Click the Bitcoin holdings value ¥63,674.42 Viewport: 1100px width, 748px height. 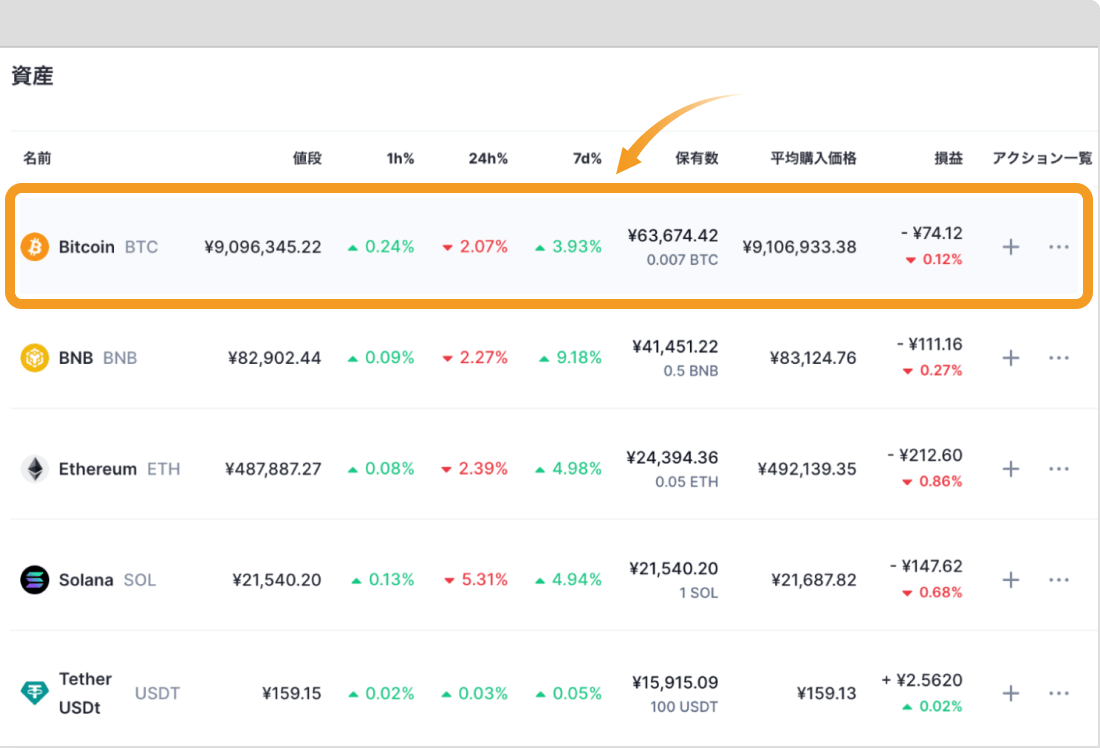pyautogui.click(x=673, y=235)
